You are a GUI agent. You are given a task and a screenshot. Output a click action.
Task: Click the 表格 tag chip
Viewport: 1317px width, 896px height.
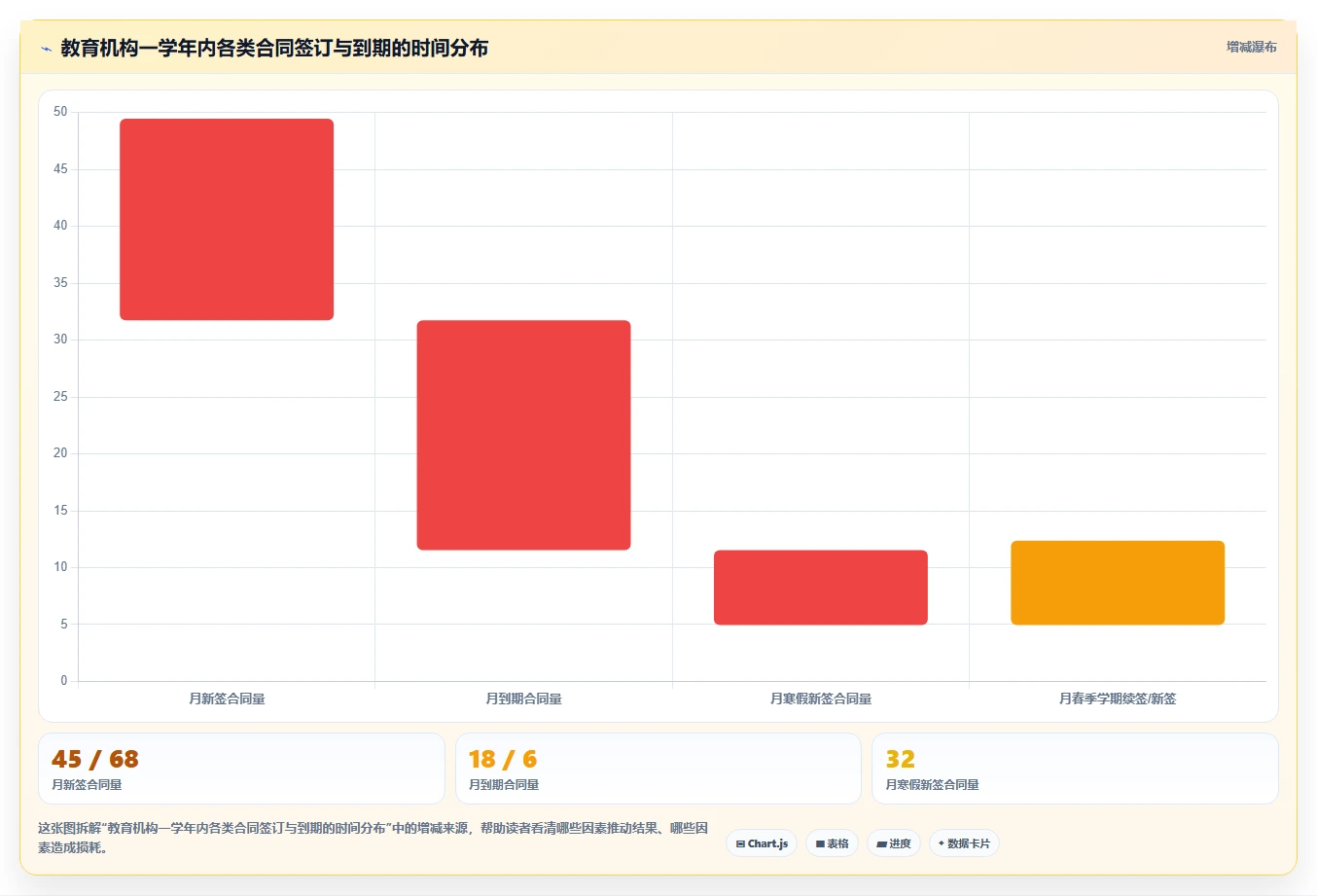[x=832, y=843]
